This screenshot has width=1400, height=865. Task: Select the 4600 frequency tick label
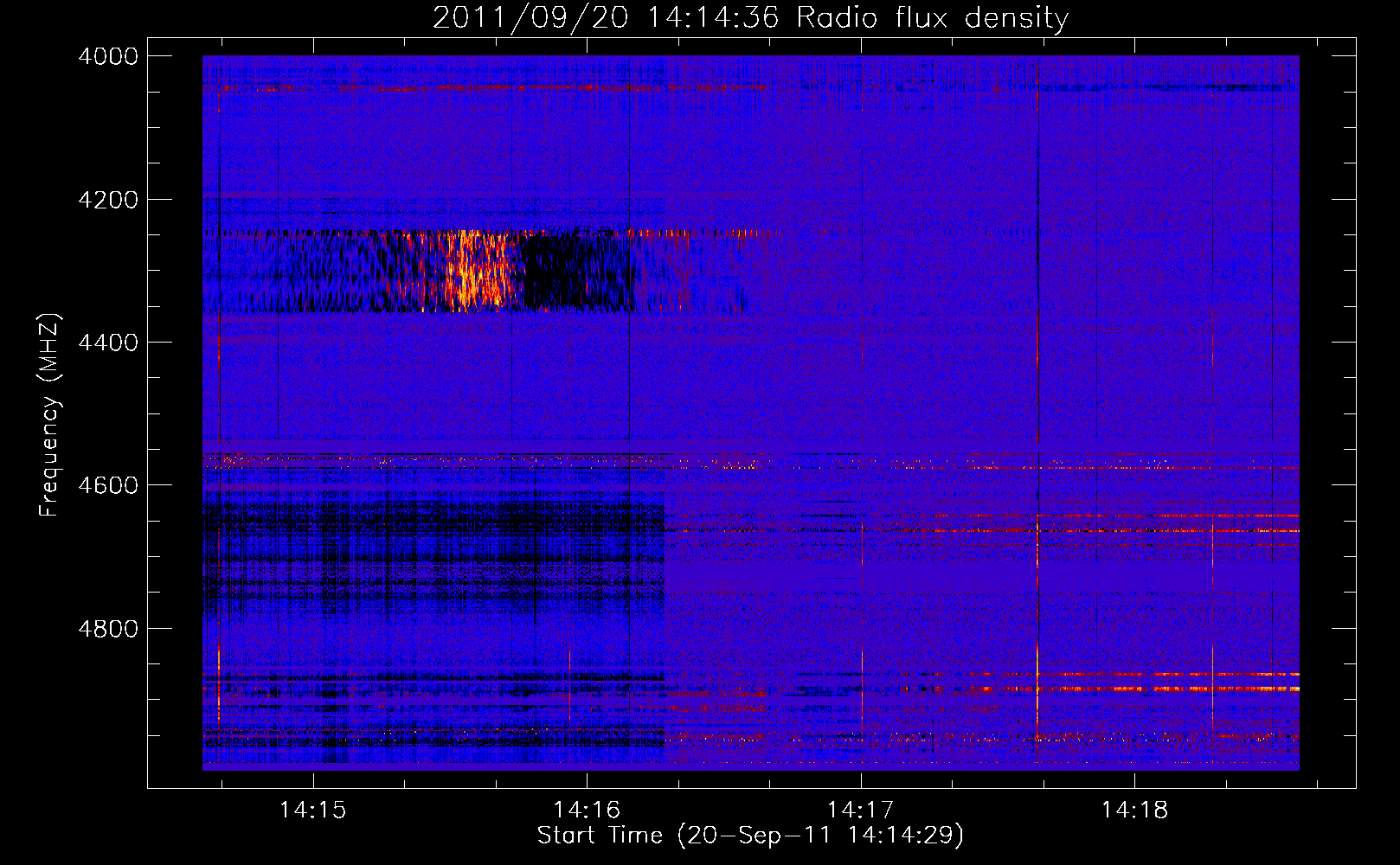[107, 485]
